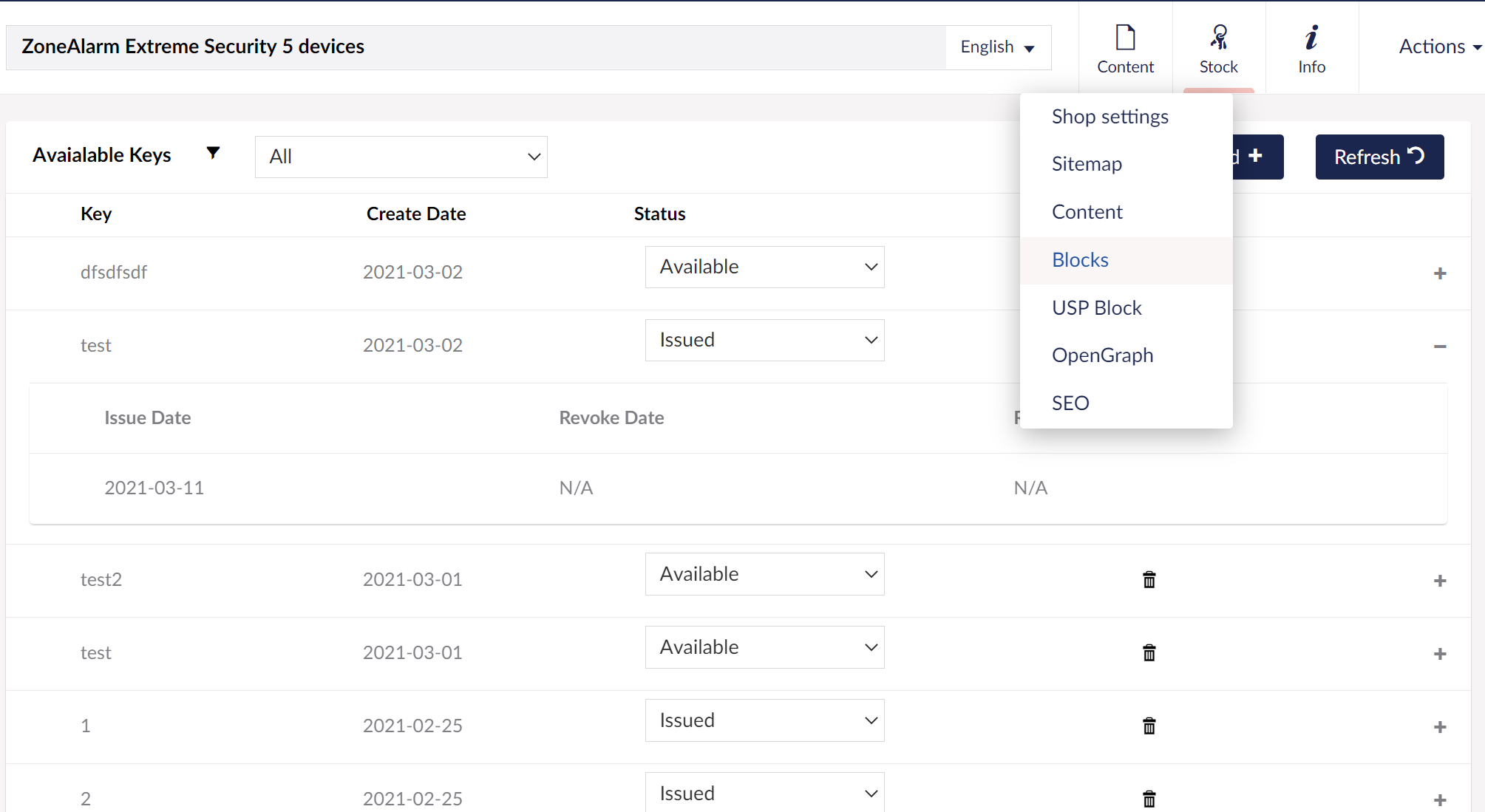Select Content from the dropdown menu
Image resolution: width=1485 pixels, height=812 pixels.
click(1126, 212)
